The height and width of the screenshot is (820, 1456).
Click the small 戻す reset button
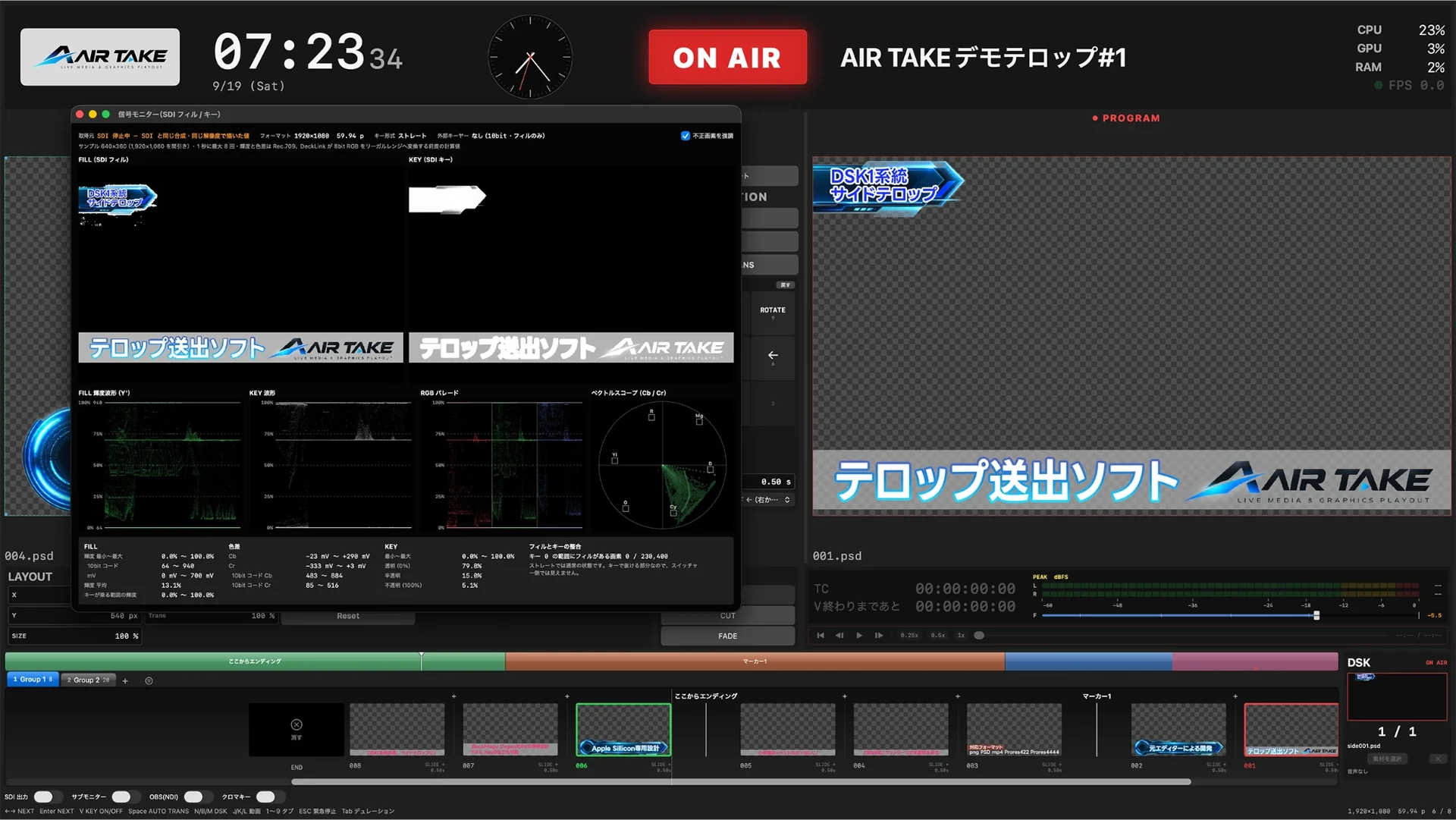coord(785,285)
